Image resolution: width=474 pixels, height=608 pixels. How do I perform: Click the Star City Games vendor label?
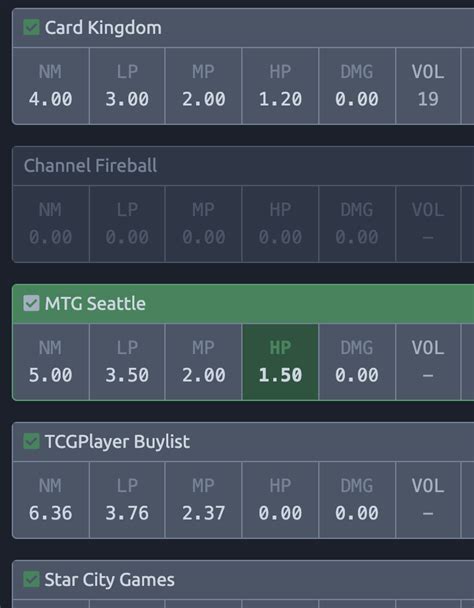point(109,580)
